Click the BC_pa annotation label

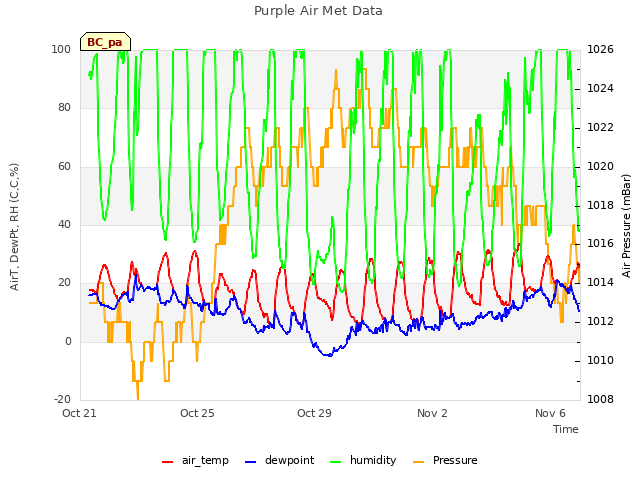point(105,42)
